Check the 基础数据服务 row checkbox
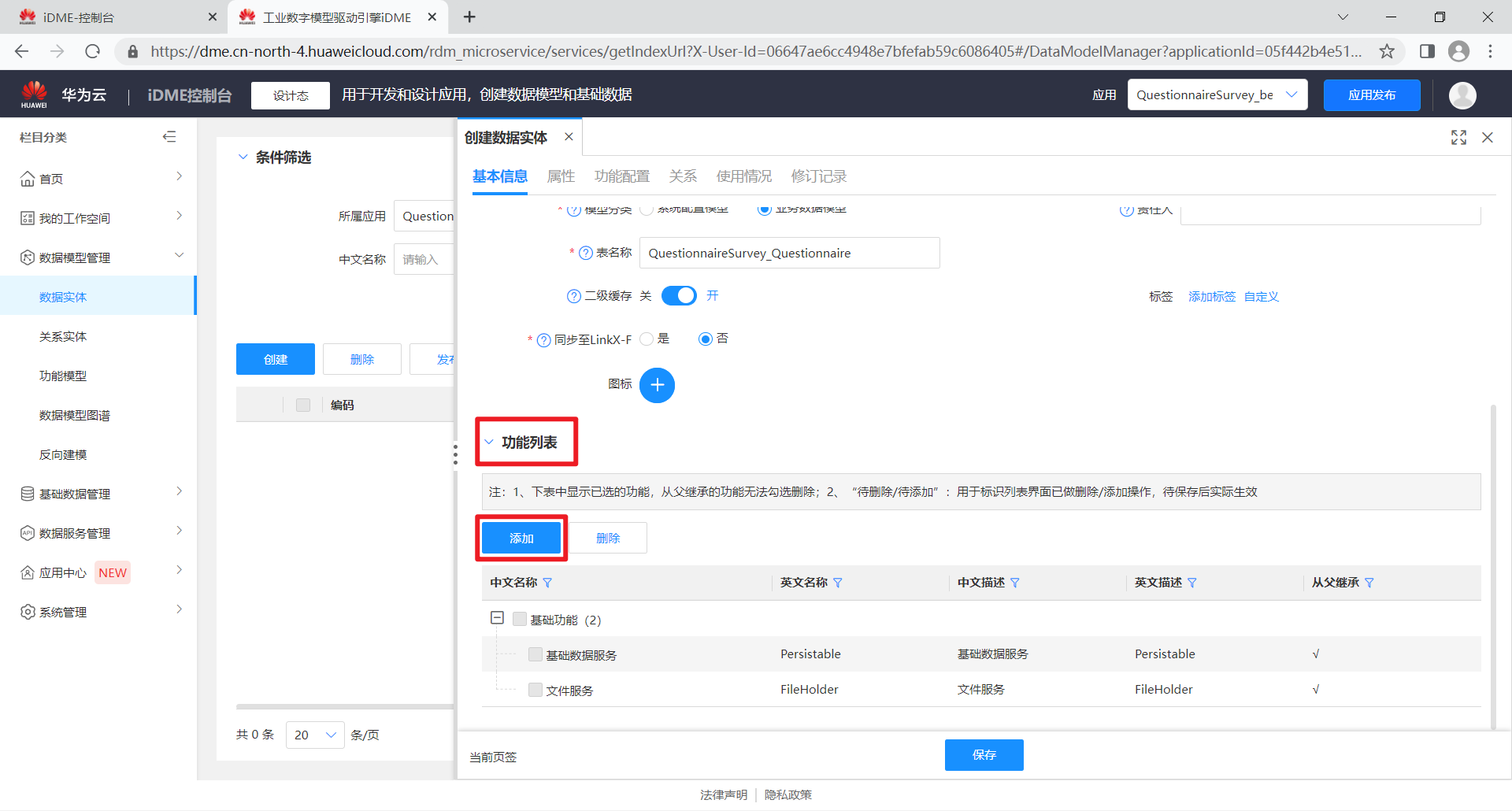Image resolution: width=1512 pixels, height=811 pixels. coord(535,654)
